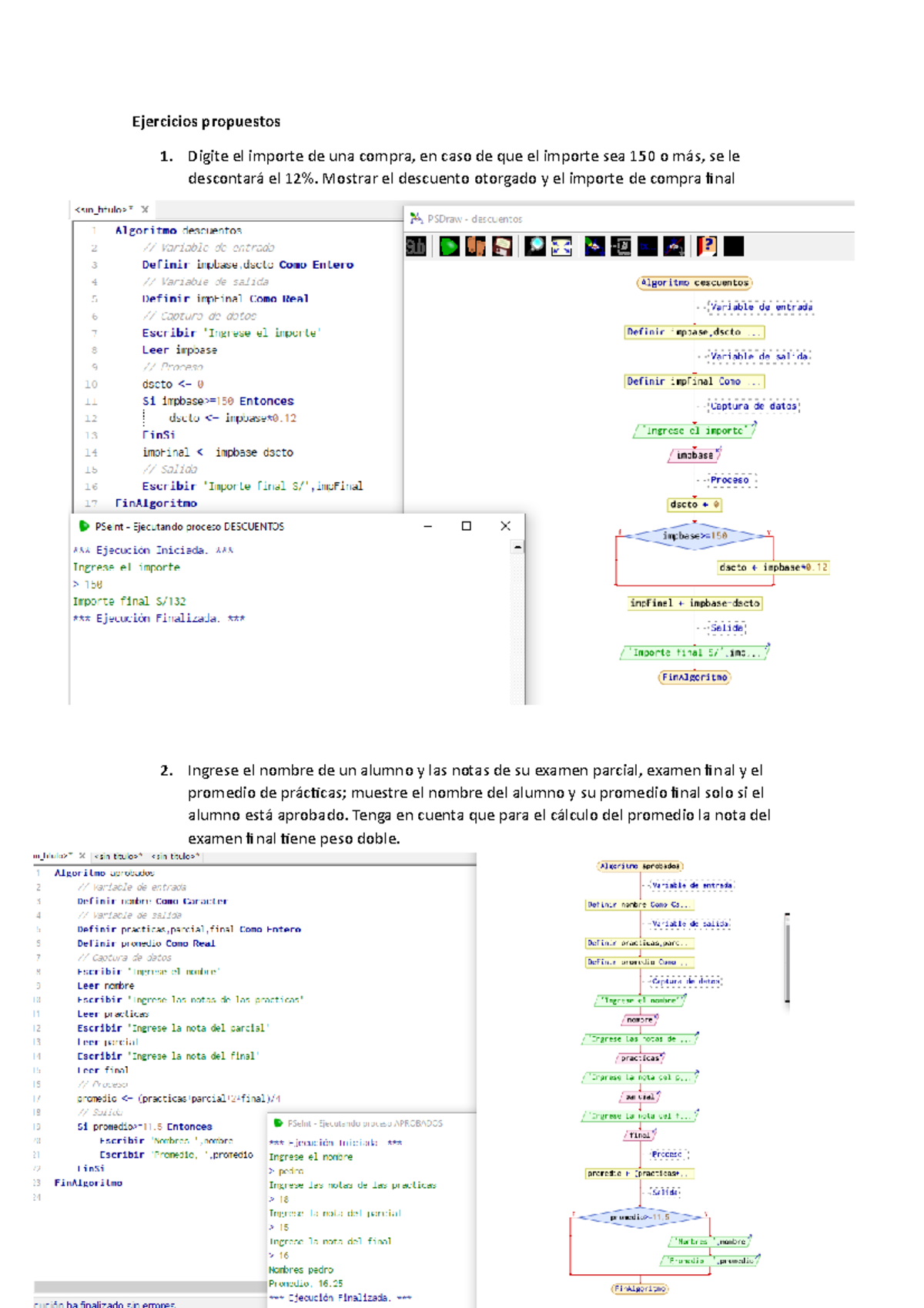The width and height of the screenshot is (924, 1308).
Task: Click the vertical scrollbar beside aprobados flowchart
Action: (787, 958)
